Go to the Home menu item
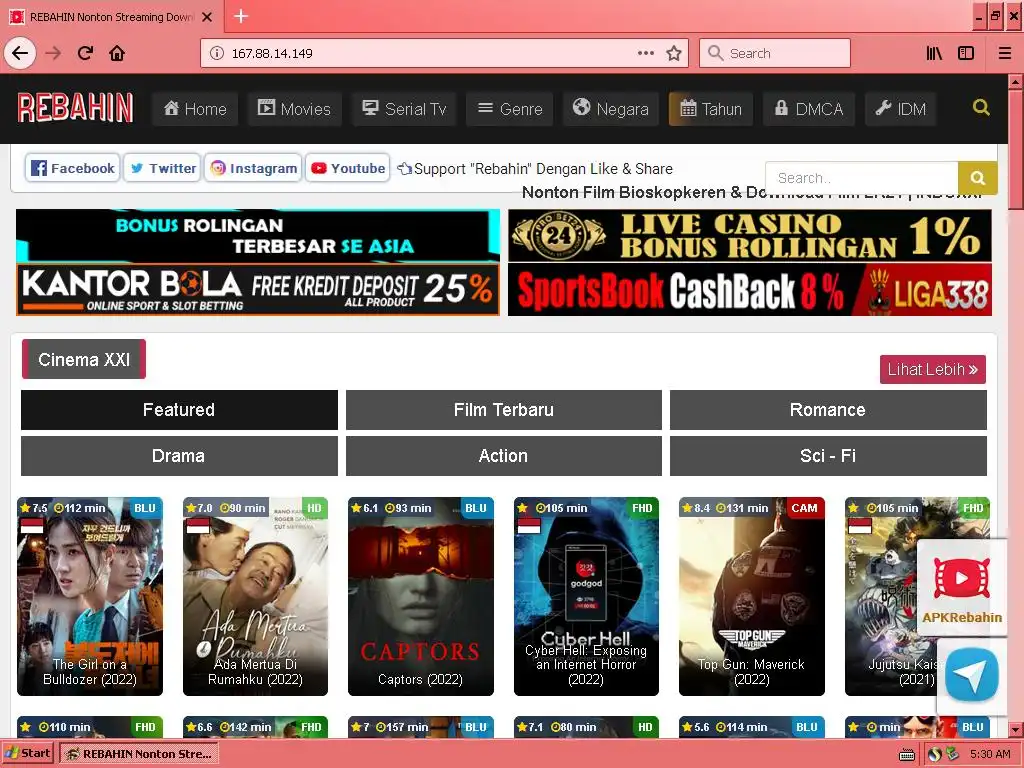This screenshot has width=1024, height=768. (x=195, y=108)
